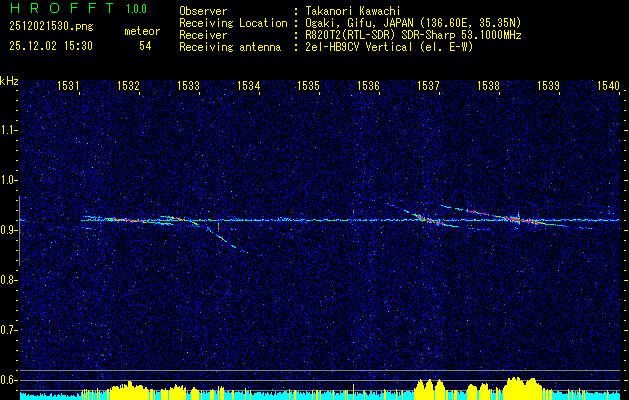Click the 1.1 frequency axis label
This screenshot has height=400, width=629.
click(x=10, y=130)
